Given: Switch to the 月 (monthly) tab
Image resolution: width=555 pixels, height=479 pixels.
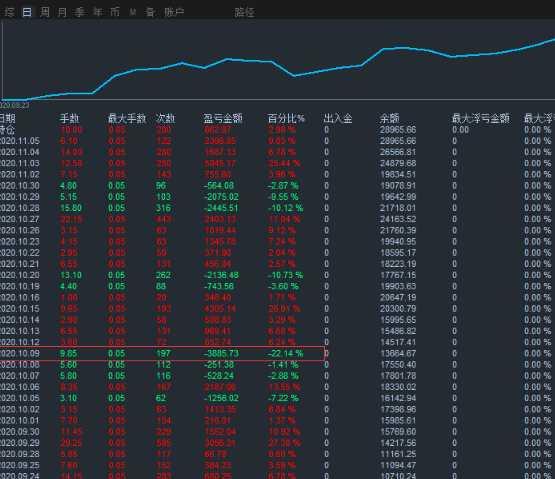Looking at the screenshot, I should [x=62, y=12].
